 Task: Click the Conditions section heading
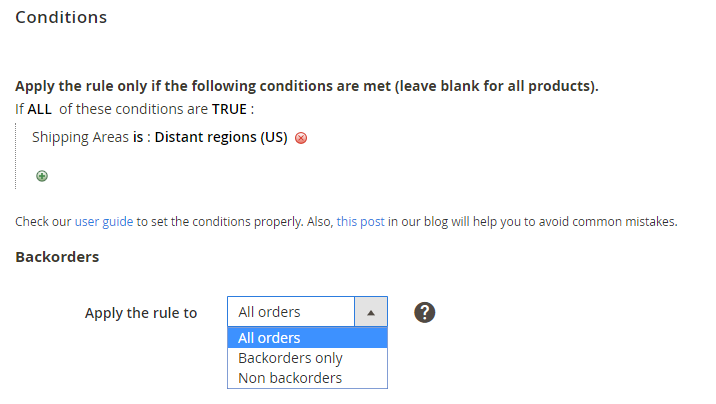point(61,18)
